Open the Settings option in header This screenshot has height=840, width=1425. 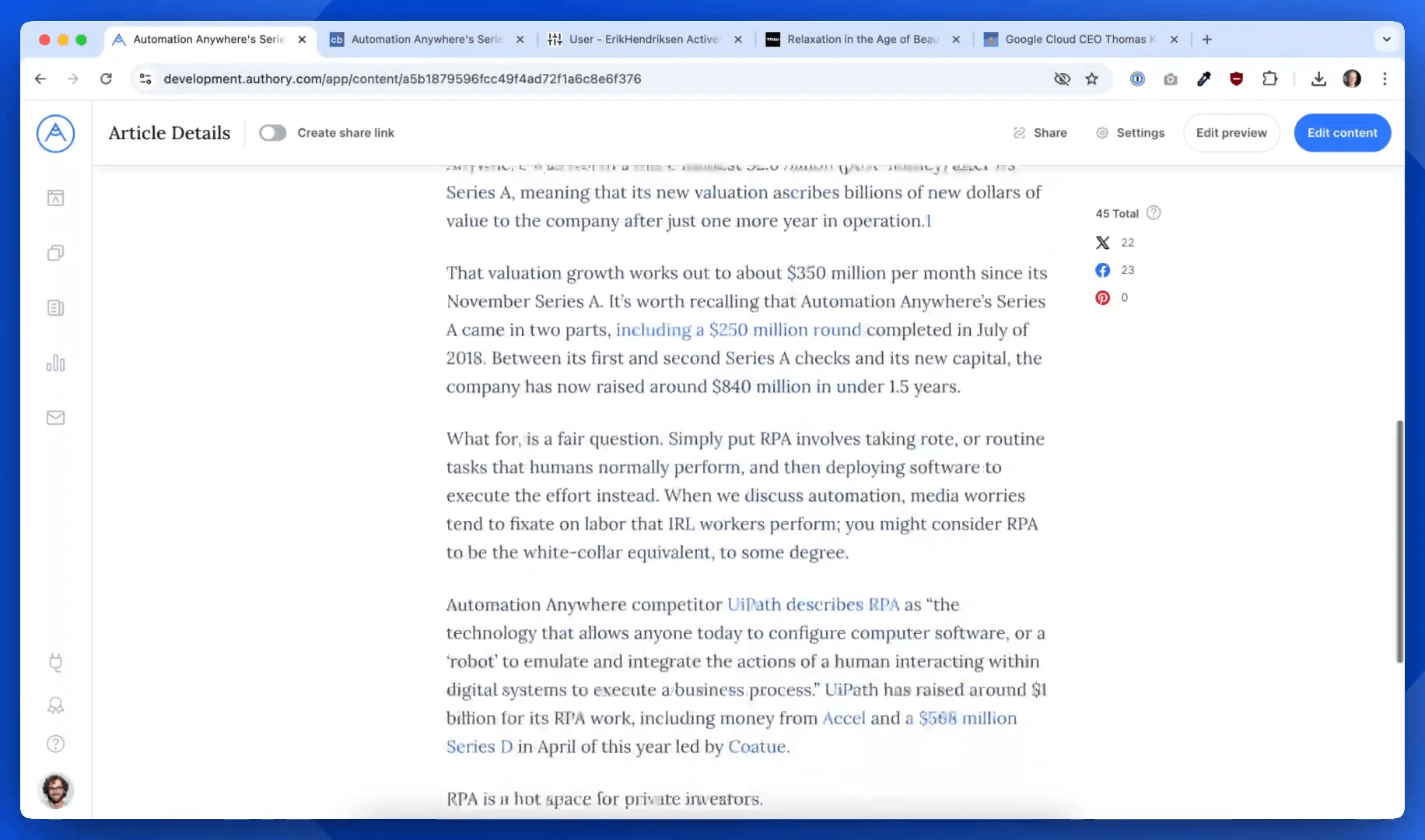(1130, 133)
